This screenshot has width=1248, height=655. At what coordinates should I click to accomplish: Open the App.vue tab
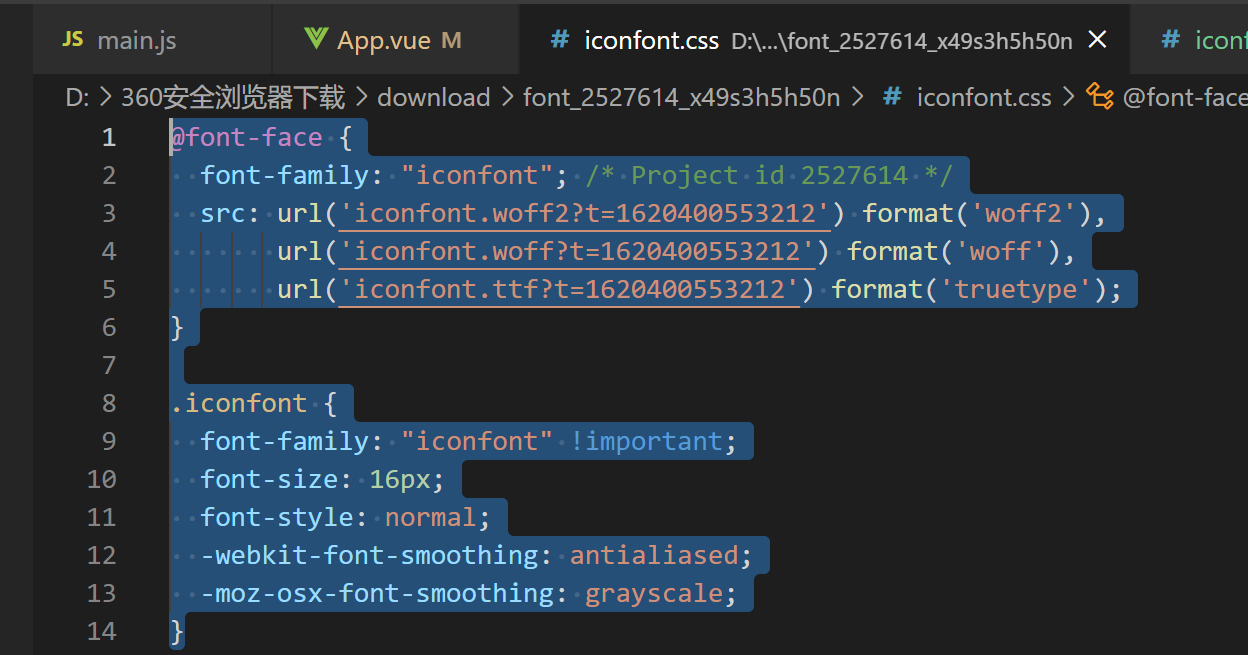pyautogui.click(x=384, y=40)
